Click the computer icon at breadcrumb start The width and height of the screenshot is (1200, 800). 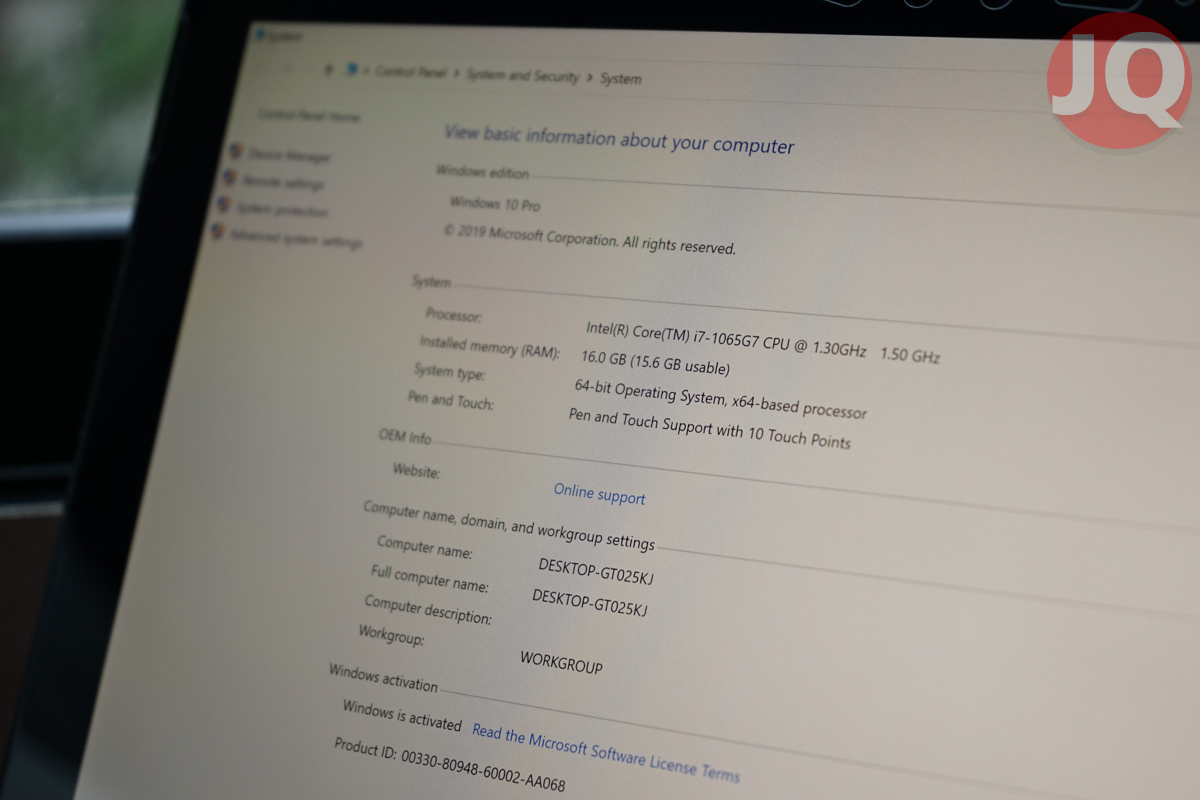click(x=351, y=70)
